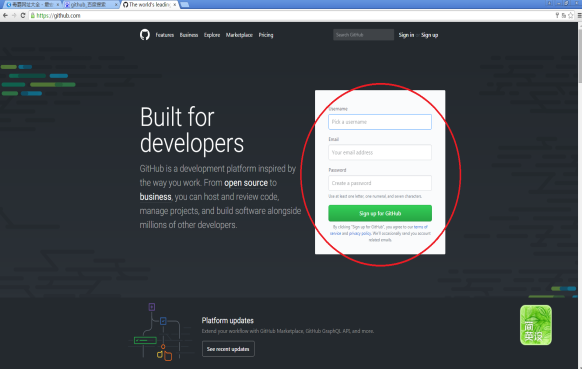
Task: Click the Username label
Action: pyautogui.click(x=338, y=109)
